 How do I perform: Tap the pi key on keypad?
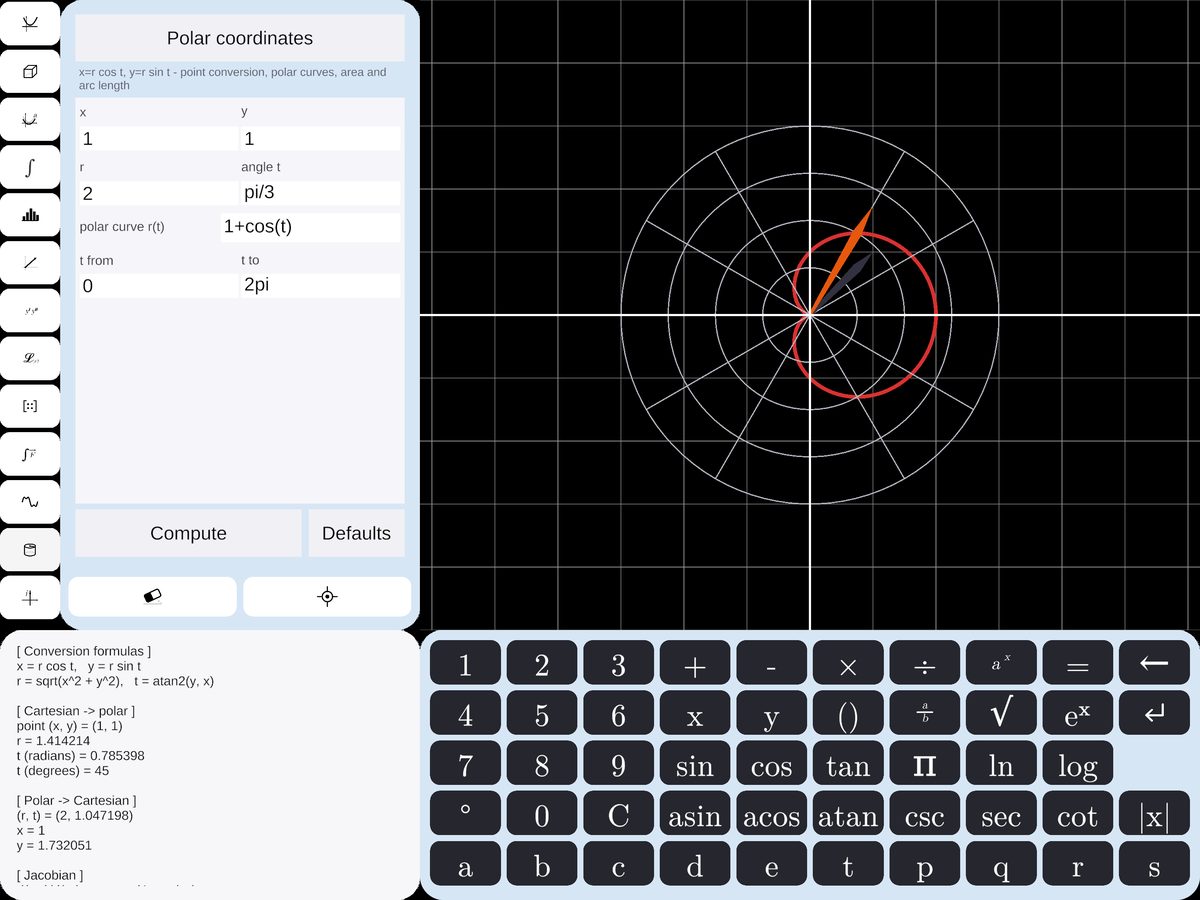click(924, 765)
